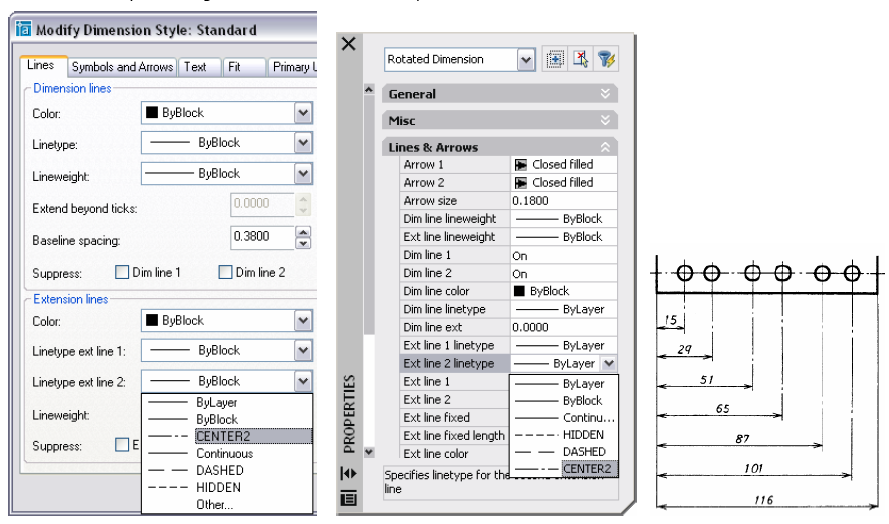Screen dimensions: 889x524
Task: Click the Arrow size 0.1800 value
Action: click(564, 201)
